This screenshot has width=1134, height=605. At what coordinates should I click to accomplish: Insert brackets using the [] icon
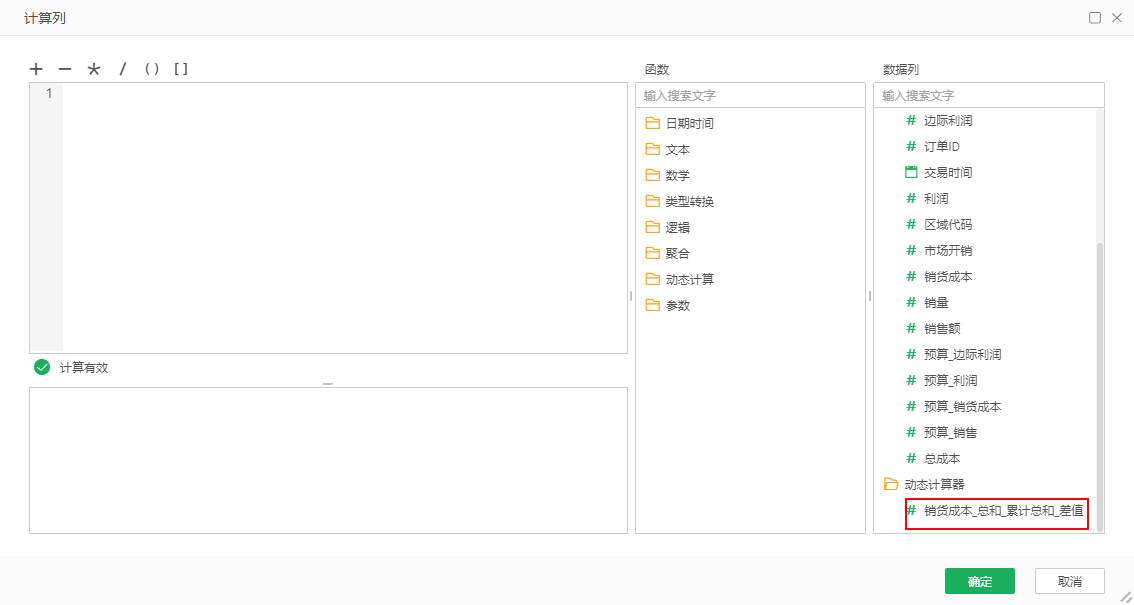pyautogui.click(x=183, y=69)
